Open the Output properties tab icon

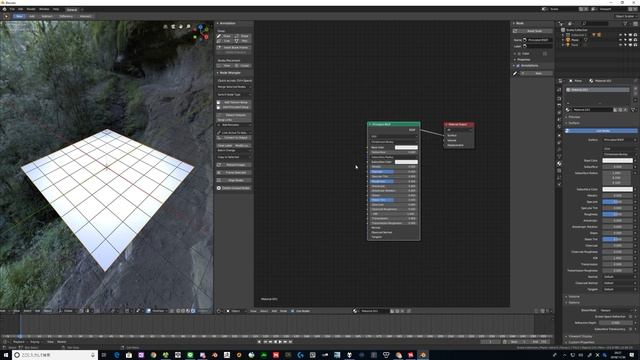coord(559,105)
